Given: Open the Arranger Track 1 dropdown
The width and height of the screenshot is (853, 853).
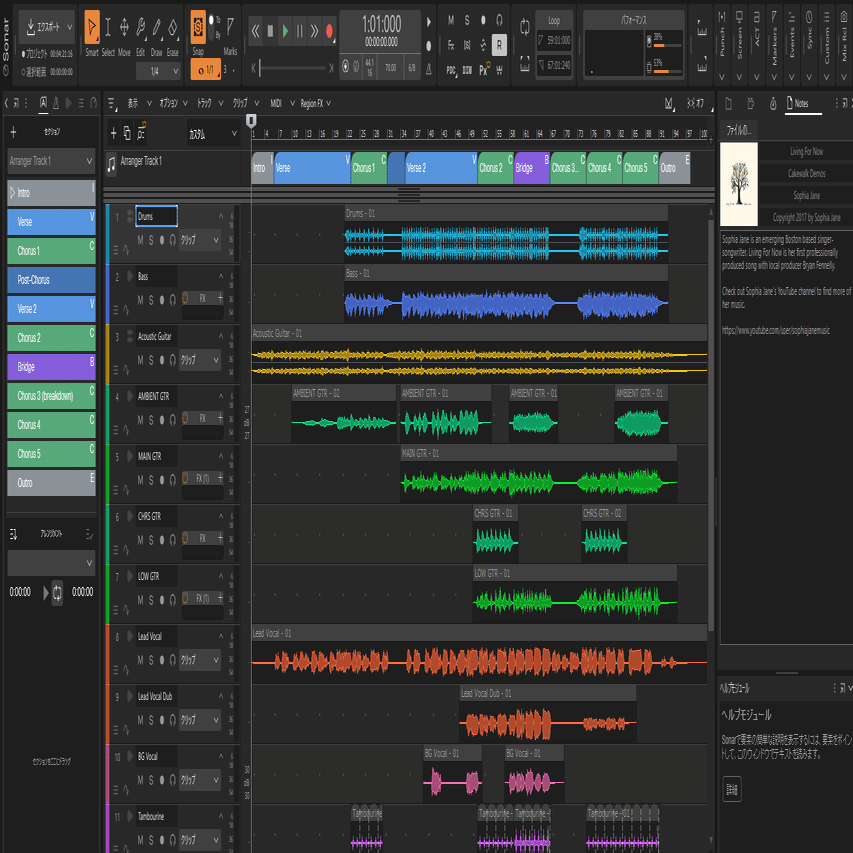Looking at the screenshot, I should 50,161.
